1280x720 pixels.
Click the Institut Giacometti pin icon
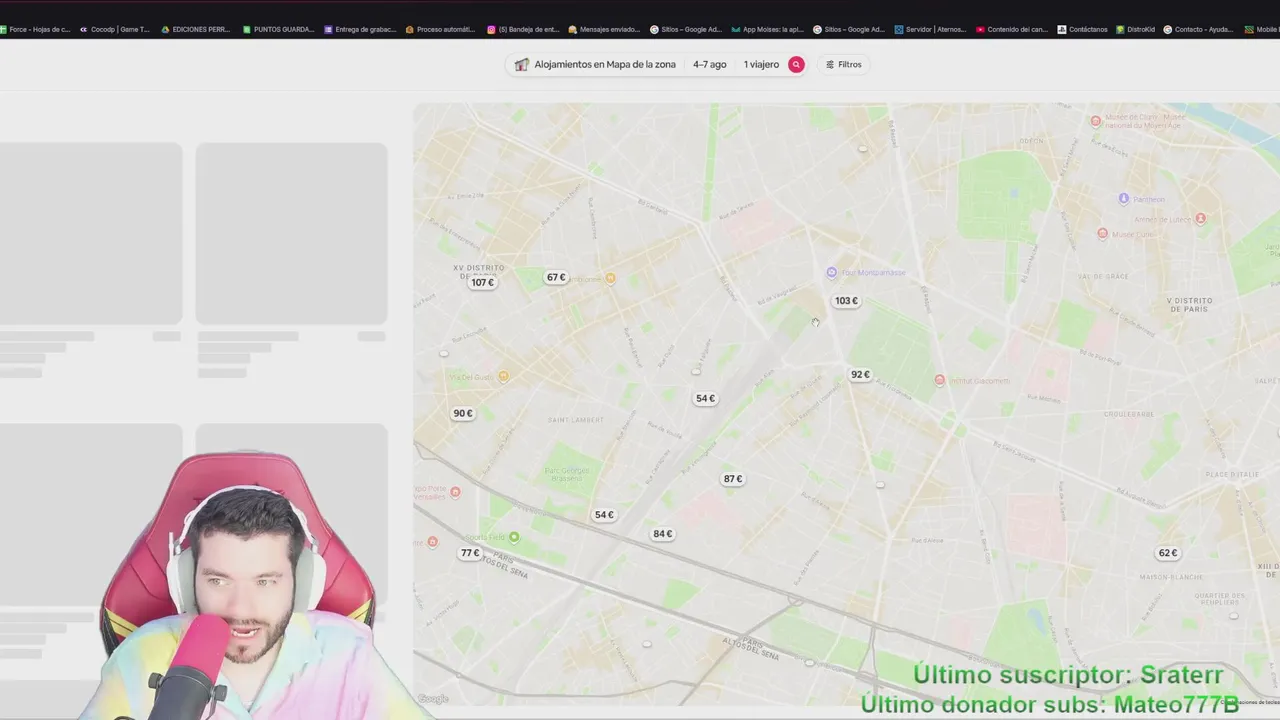[939, 380]
